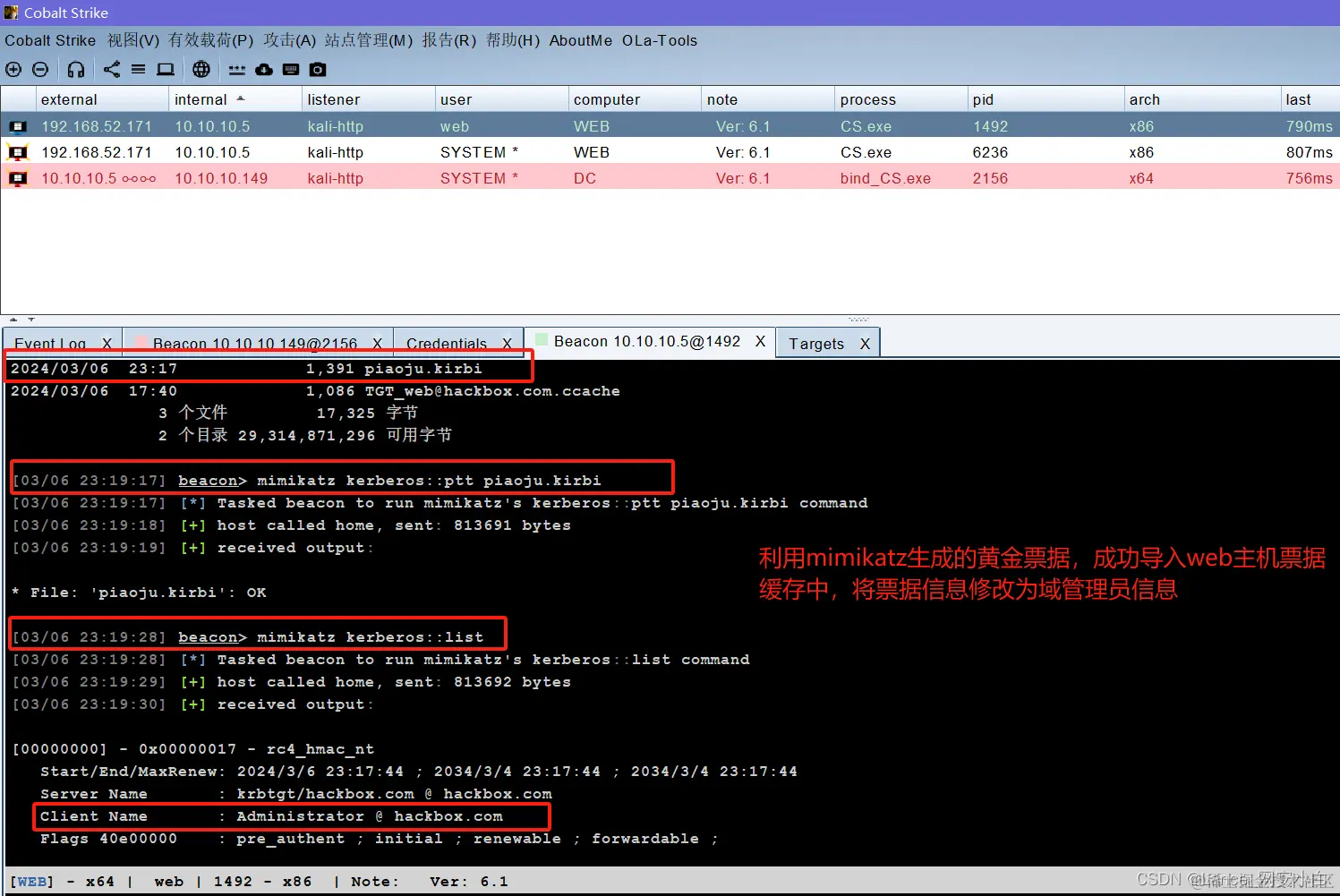Close the Beacon 10.10.10.149@2156 tab

(x=377, y=344)
